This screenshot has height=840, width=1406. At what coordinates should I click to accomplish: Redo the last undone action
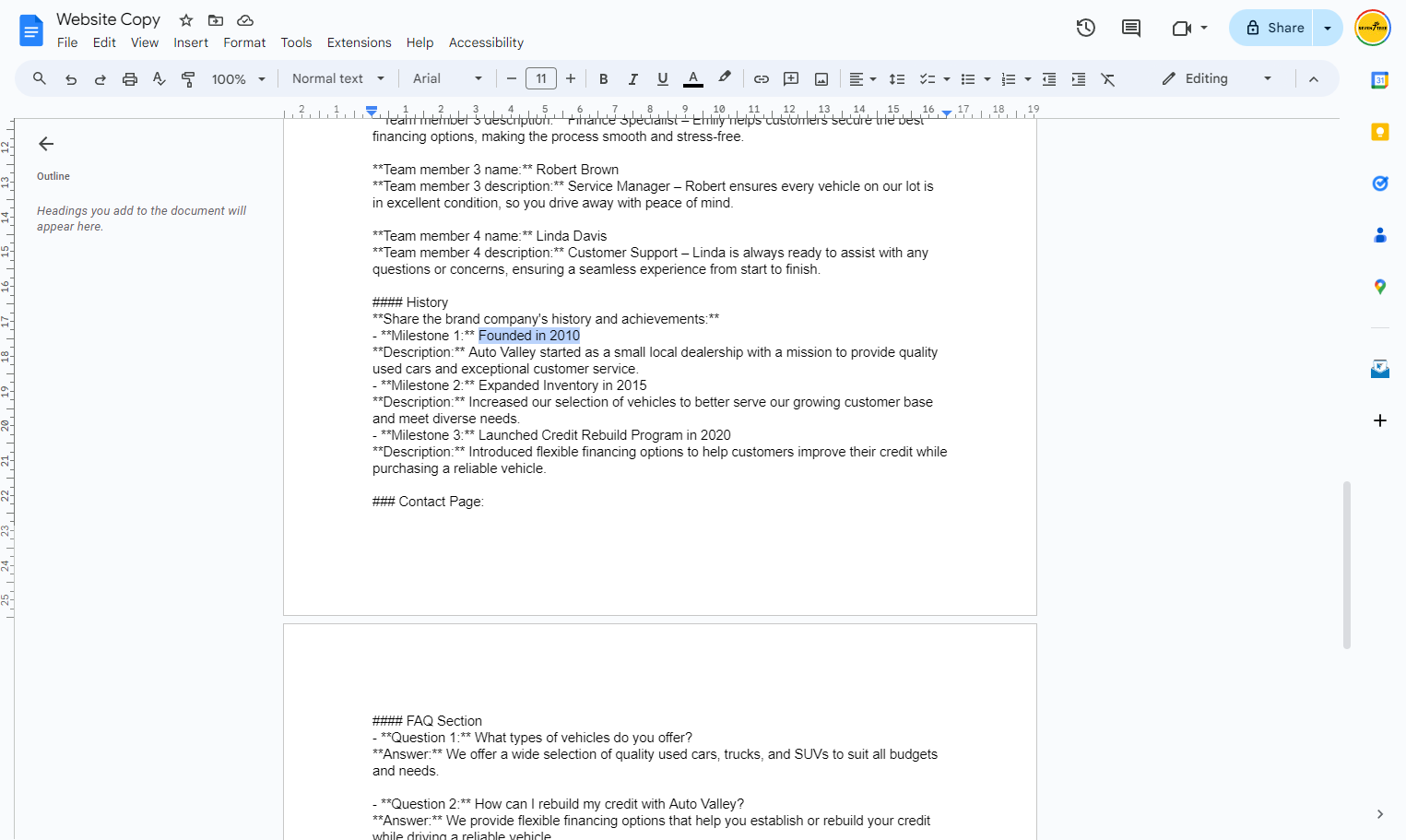click(100, 79)
